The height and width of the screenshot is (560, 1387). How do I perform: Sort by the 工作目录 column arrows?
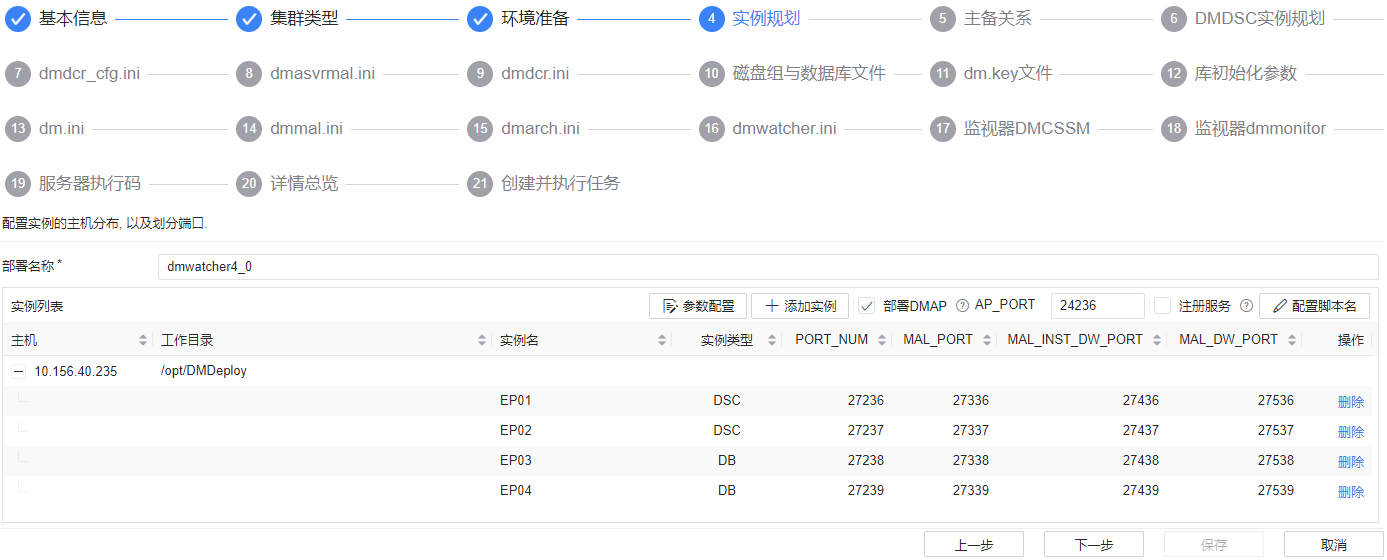coord(483,341)
